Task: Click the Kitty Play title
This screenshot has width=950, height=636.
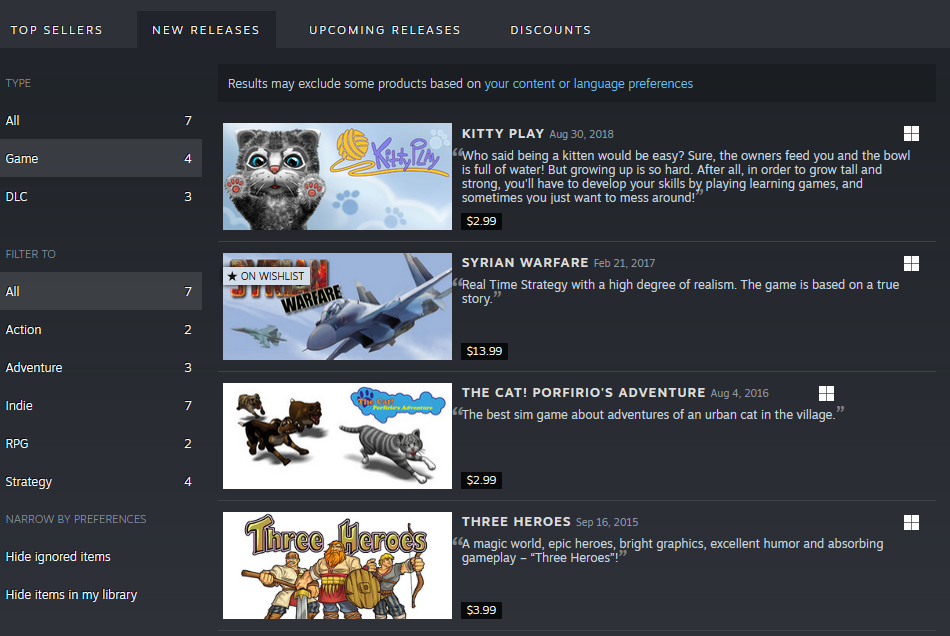Action: pos(502,133)
